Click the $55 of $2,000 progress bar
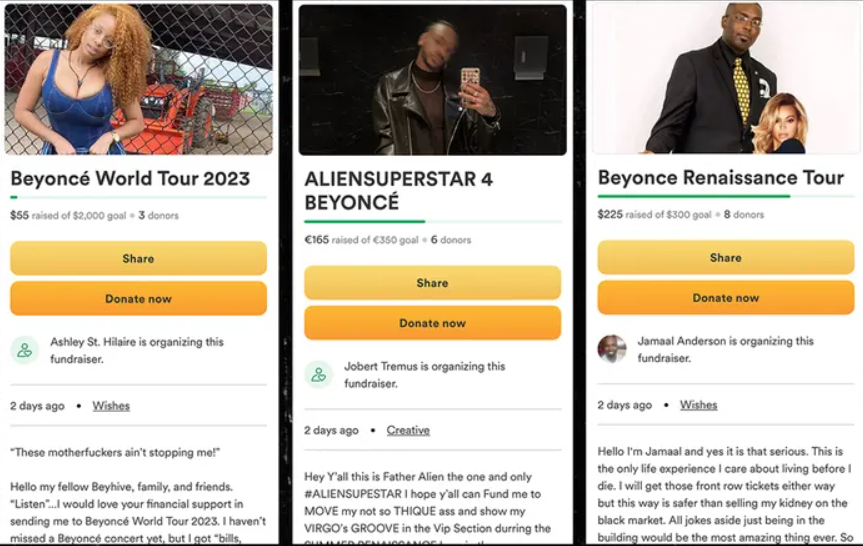This screenshot has width=863, height=546. point(138,198)
